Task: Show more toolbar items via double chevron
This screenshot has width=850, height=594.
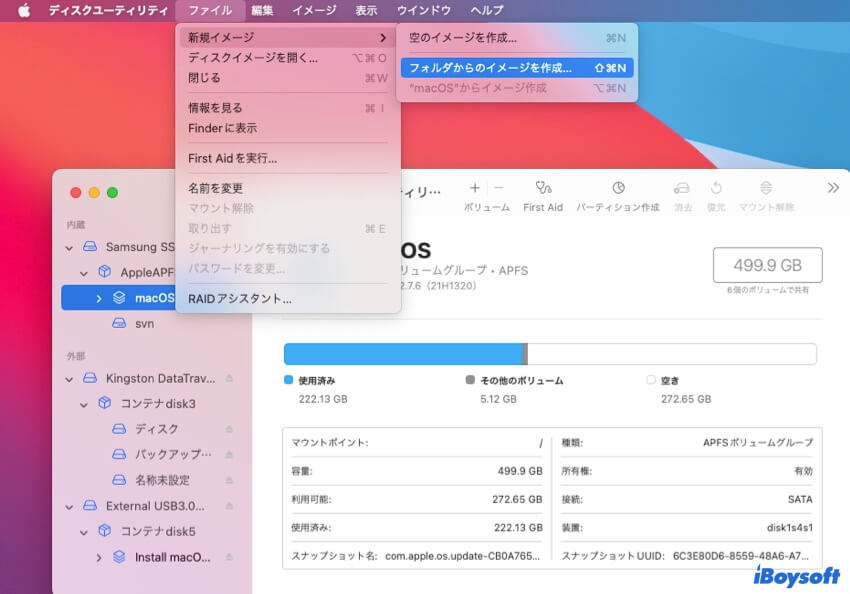Action: [x=833, y=188]
